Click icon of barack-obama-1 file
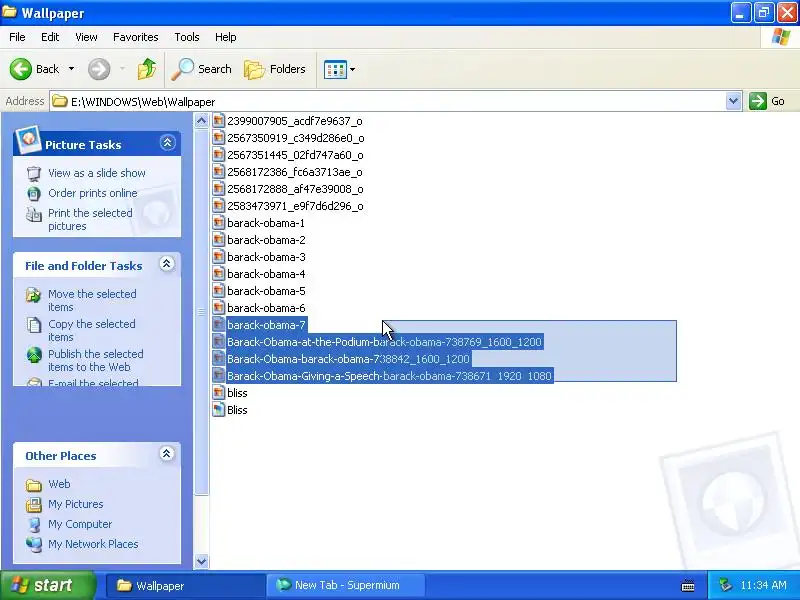This screenshot has width=800, height=600. click(x=218, y=223)
